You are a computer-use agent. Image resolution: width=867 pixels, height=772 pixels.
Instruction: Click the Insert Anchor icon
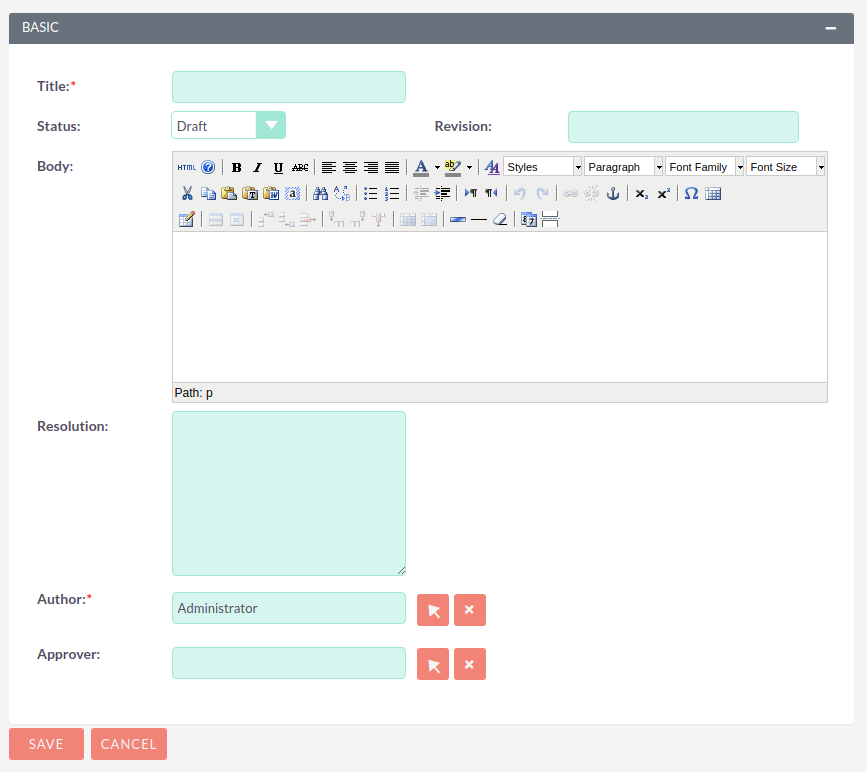click(x=613, y=193)
